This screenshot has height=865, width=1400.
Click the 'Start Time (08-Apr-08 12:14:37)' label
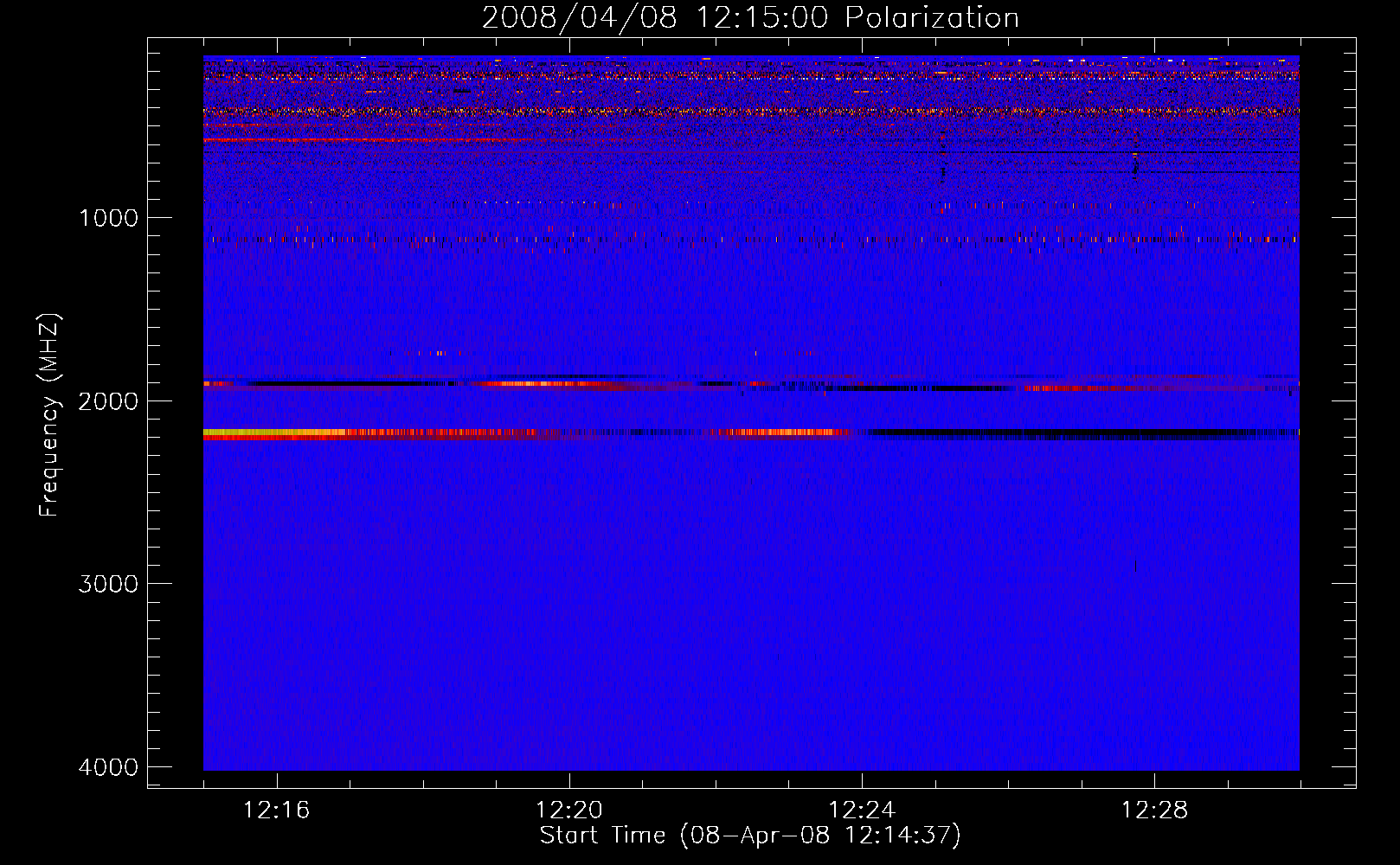coord(750,836)
